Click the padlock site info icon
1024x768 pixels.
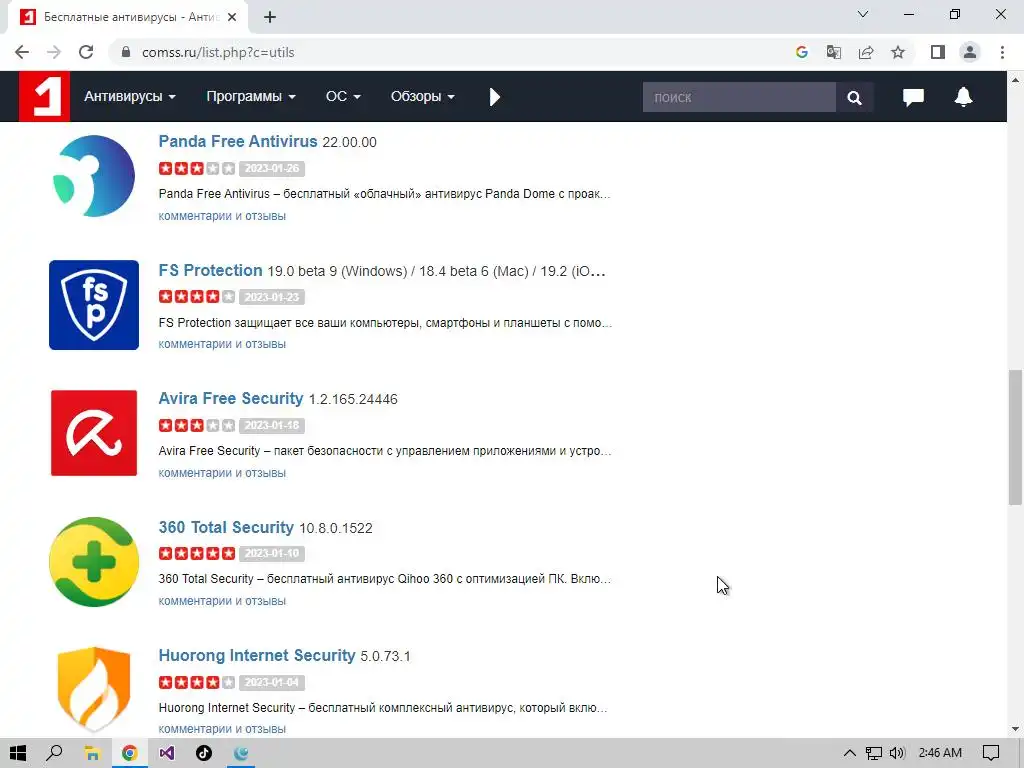126,52
